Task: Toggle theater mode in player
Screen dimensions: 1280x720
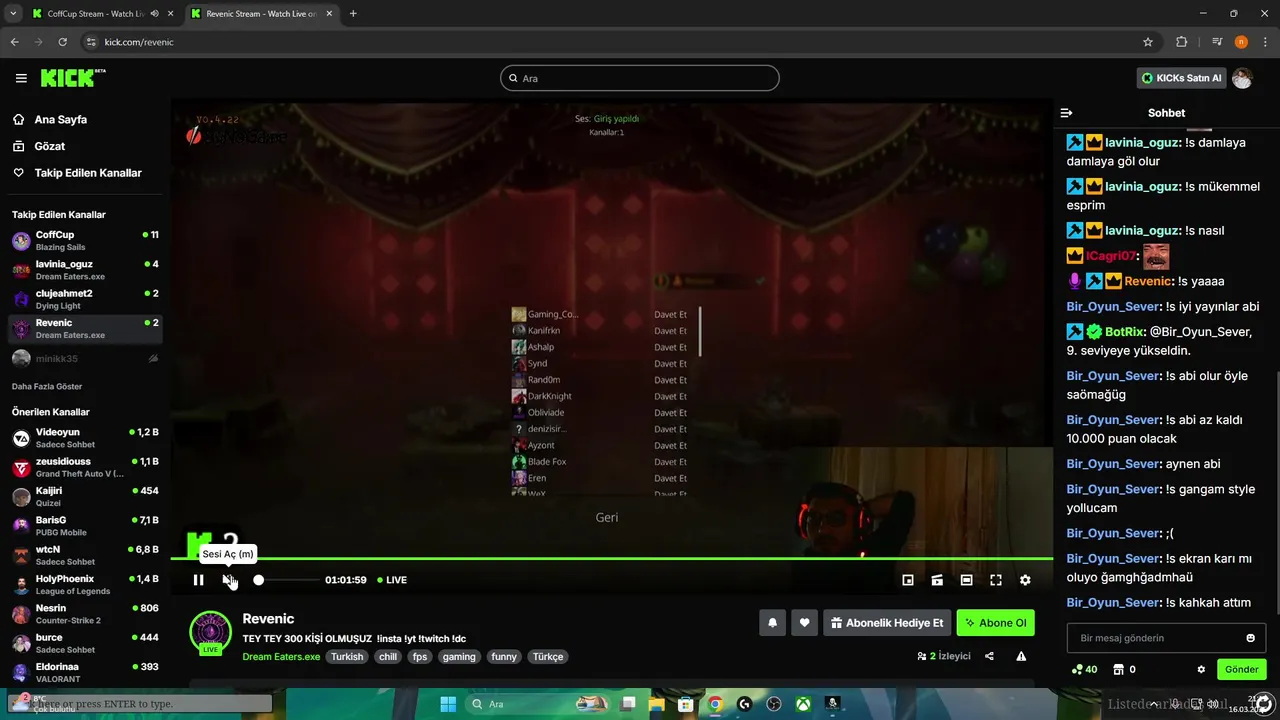Action: [966, 580]
